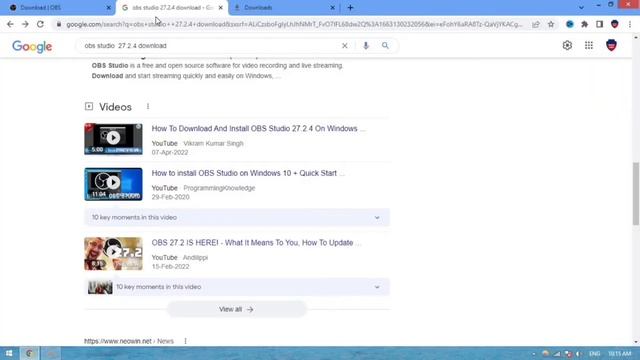Switch the ENG input language indicator
This screenshot has height=360, width=640.
(595, 354)
